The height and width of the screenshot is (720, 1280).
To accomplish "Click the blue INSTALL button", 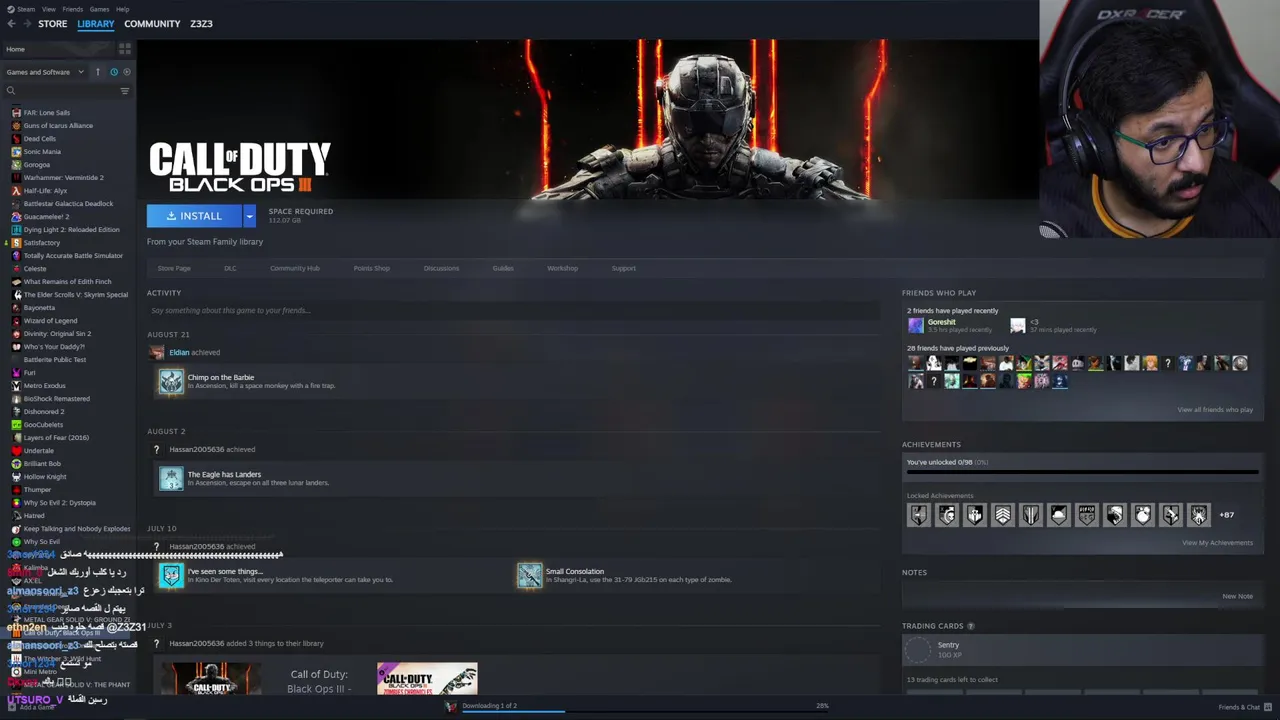I will point(194,216).
